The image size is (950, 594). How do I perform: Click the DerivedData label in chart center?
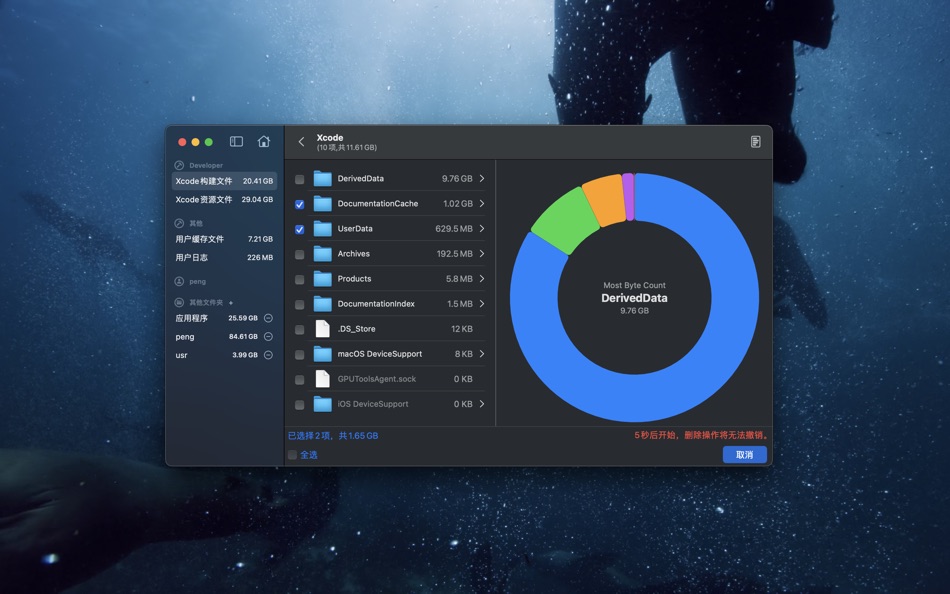(x=634, y=298)
